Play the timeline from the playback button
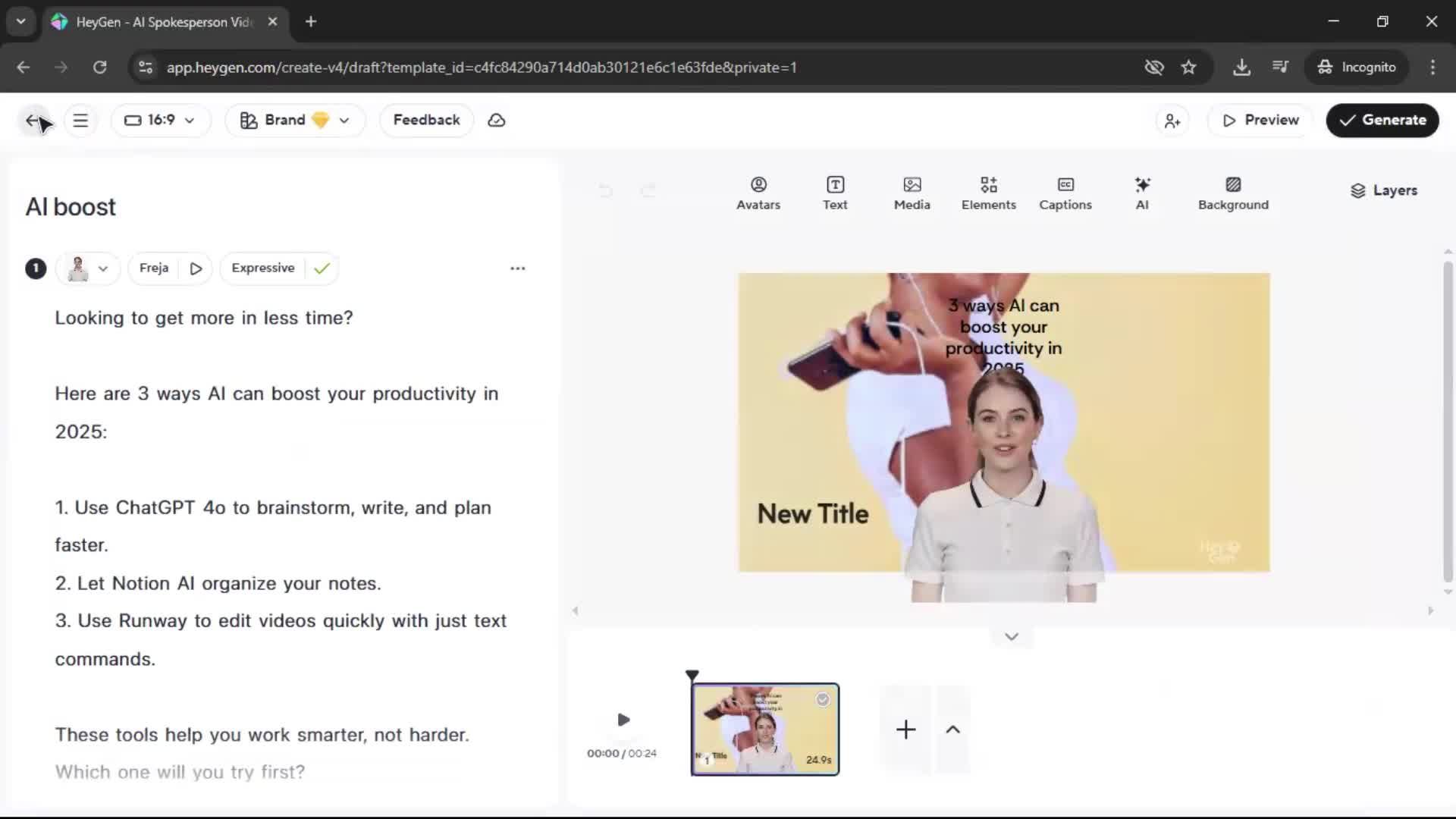This screenshot has width=1456, height=819. (x=623, y=720)
